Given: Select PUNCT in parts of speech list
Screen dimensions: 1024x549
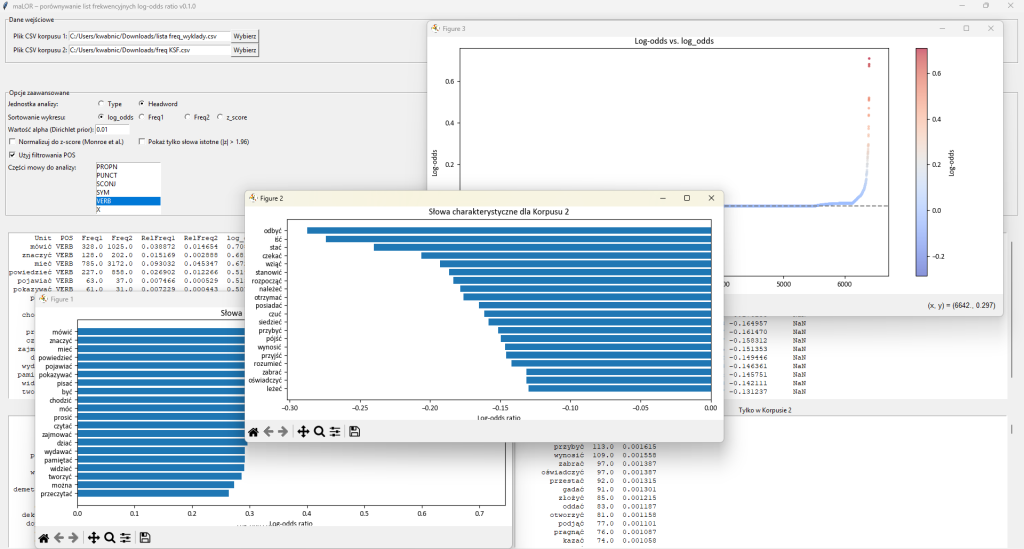Looking at the screenshot, I should (128, 176).
